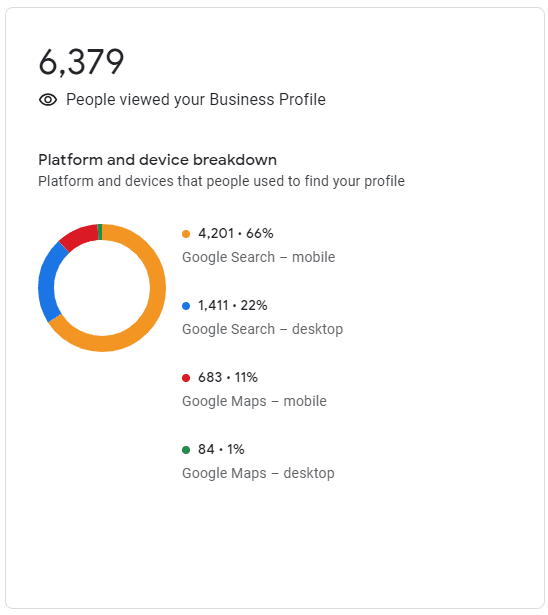
Task: Click the green legend dot for Maps desktop
Action: click(186, 450)
